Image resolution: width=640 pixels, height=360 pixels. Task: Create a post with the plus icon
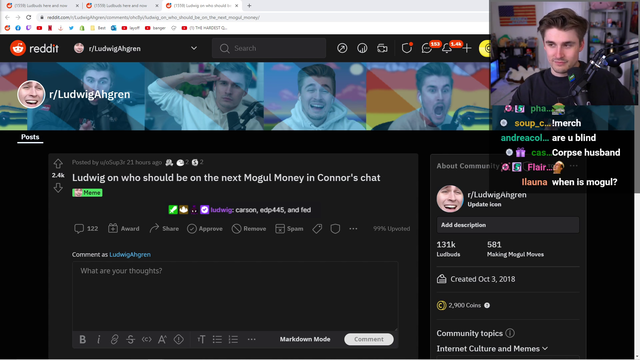[x=467, y=48]
